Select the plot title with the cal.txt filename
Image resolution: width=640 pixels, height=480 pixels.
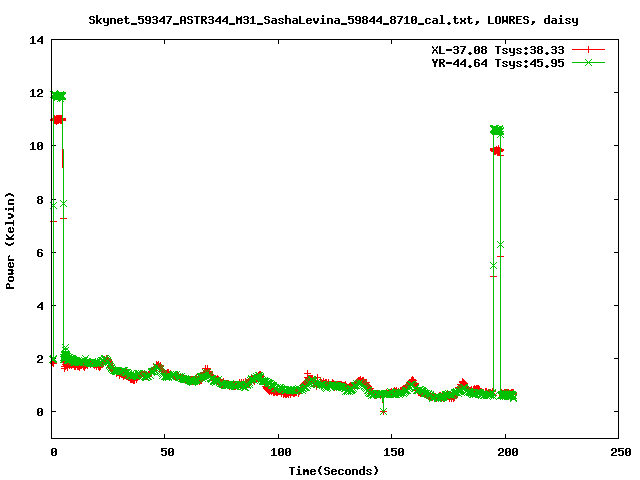click(x=333, y=19)
